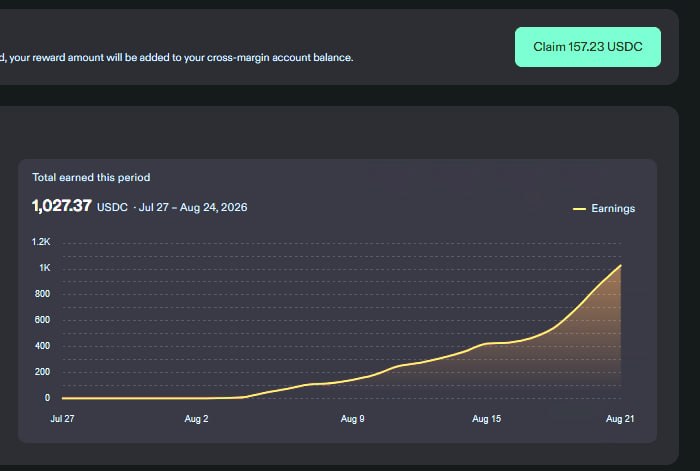
Task: Click the 1K y-axis label
Action: (x=45, y=268)
